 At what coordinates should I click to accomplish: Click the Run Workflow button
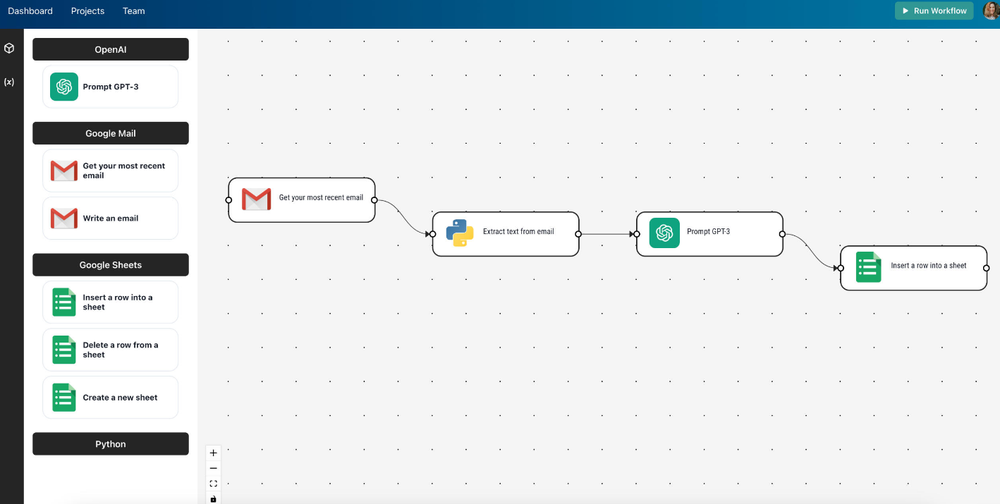pos(934,11)
